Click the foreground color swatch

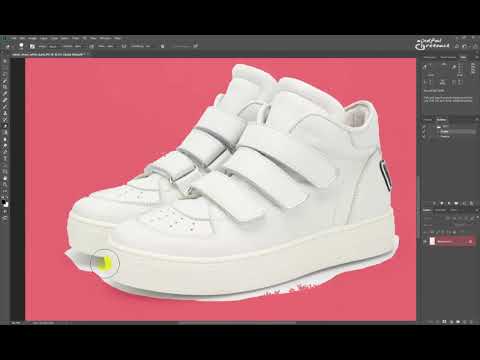pyautogui.click(x=4, y=202)
